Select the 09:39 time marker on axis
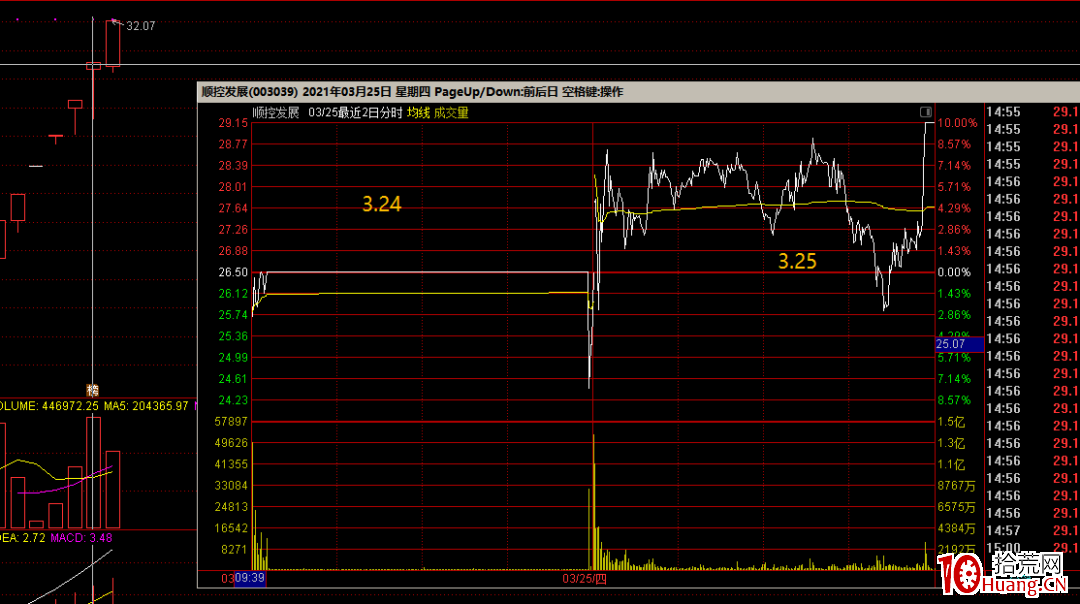The height and width of the screenshot is (604, 1080). pos(249,578)
